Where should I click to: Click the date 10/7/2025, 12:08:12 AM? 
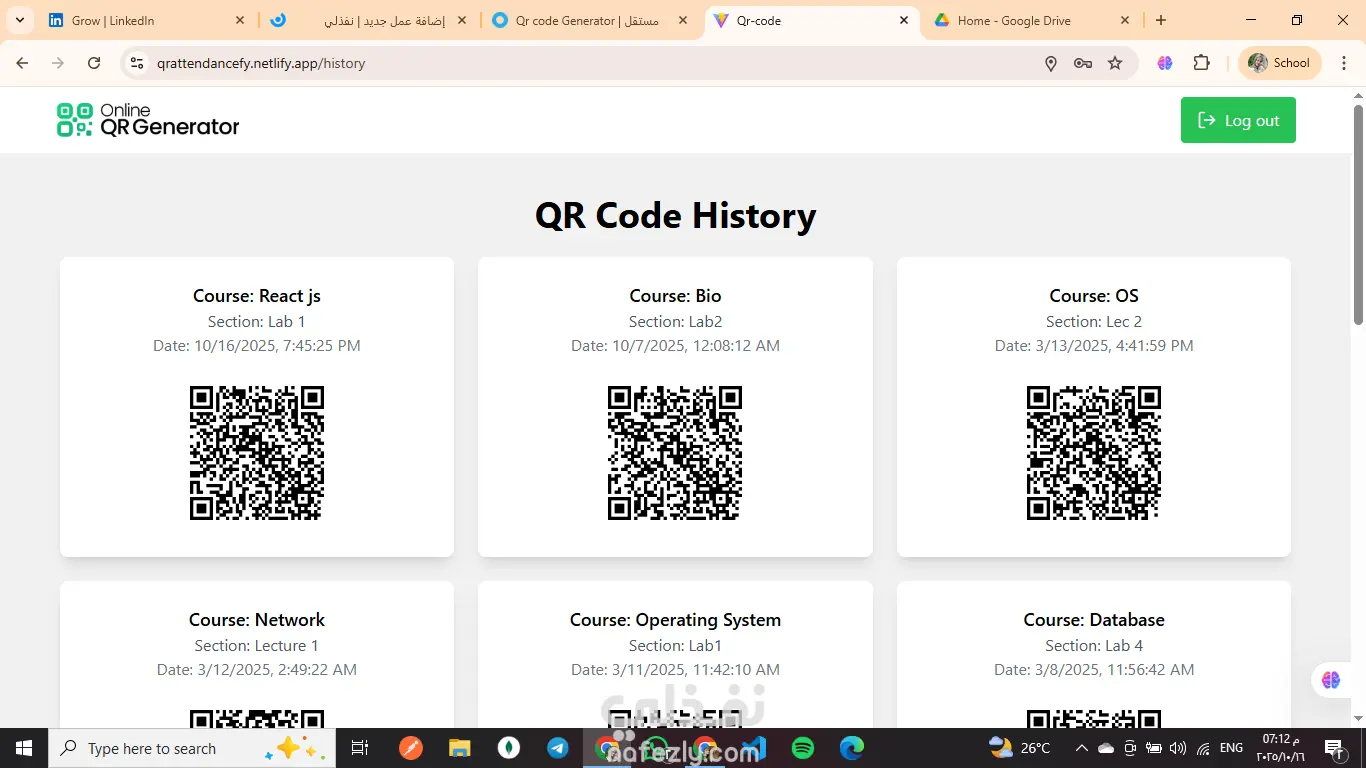(675, 346)
